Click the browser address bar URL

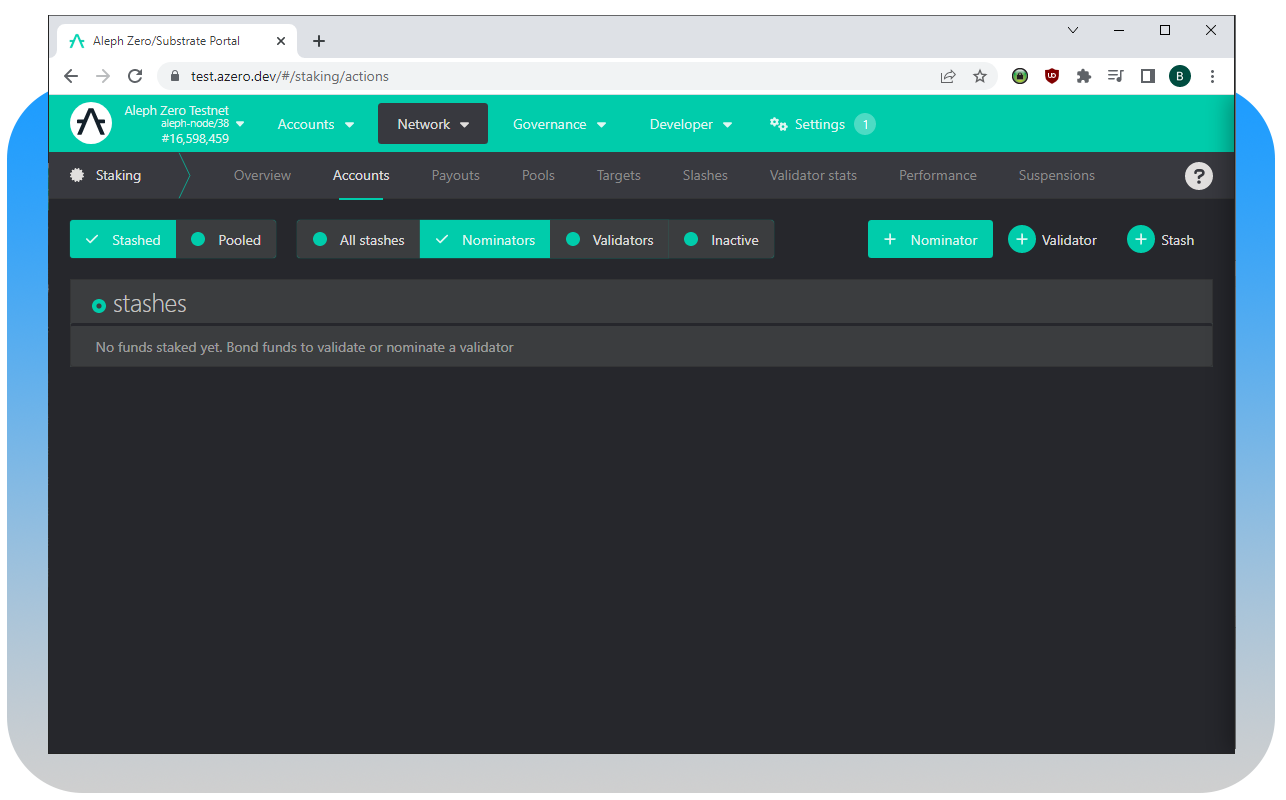290,76
